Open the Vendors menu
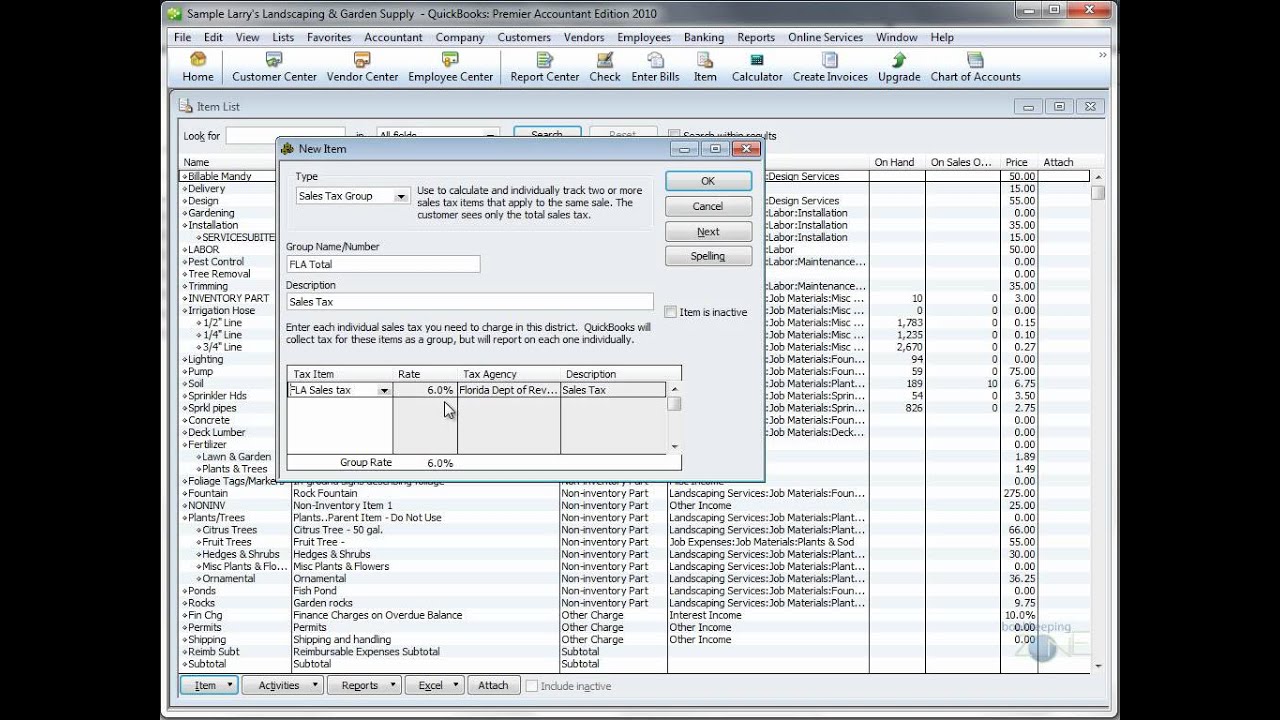Image resolution: width=1280 pixels, height=720 pixels. click(x=584, y=37)
